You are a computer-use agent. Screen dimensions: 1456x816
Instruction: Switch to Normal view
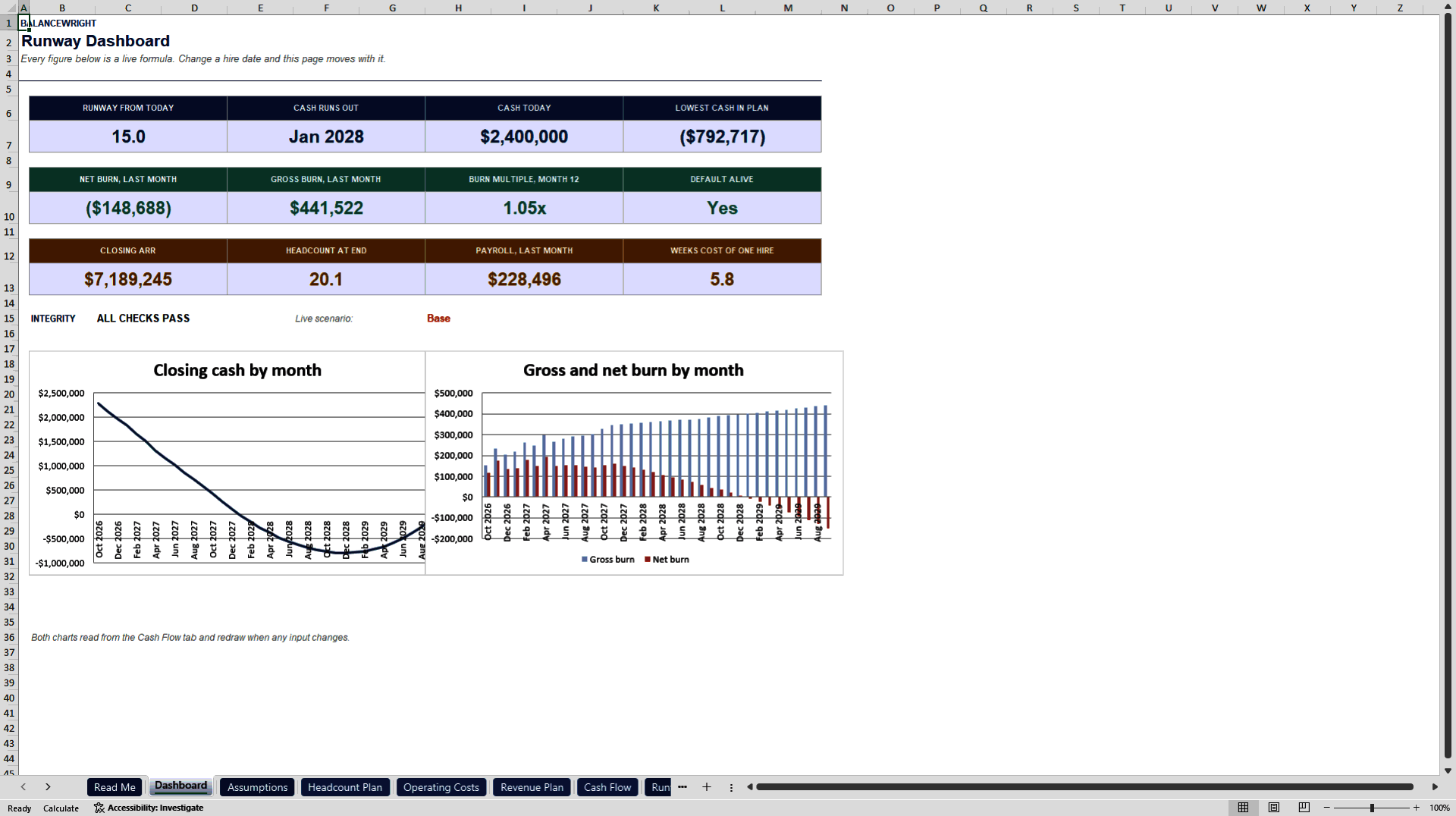pyautogui.click(x=1243, y=808)
